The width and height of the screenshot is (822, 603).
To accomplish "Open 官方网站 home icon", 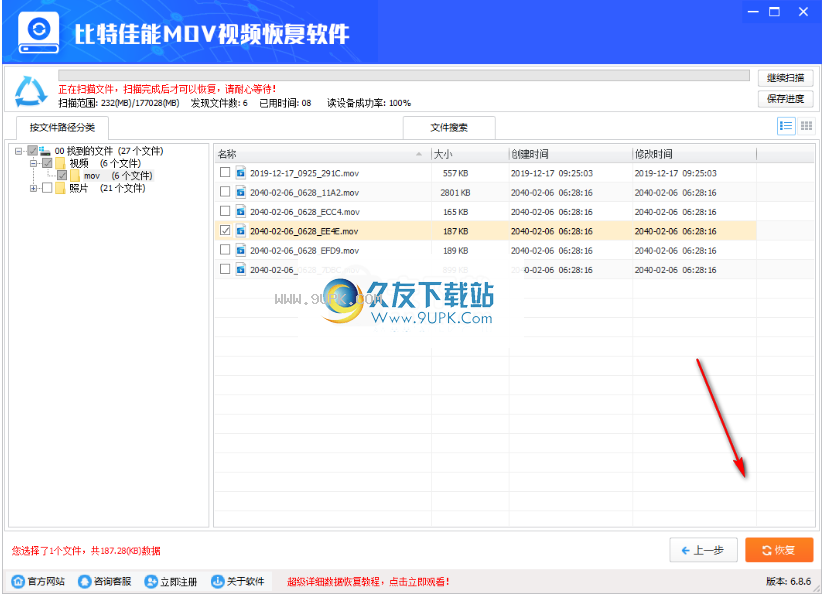I will point(18,581).
